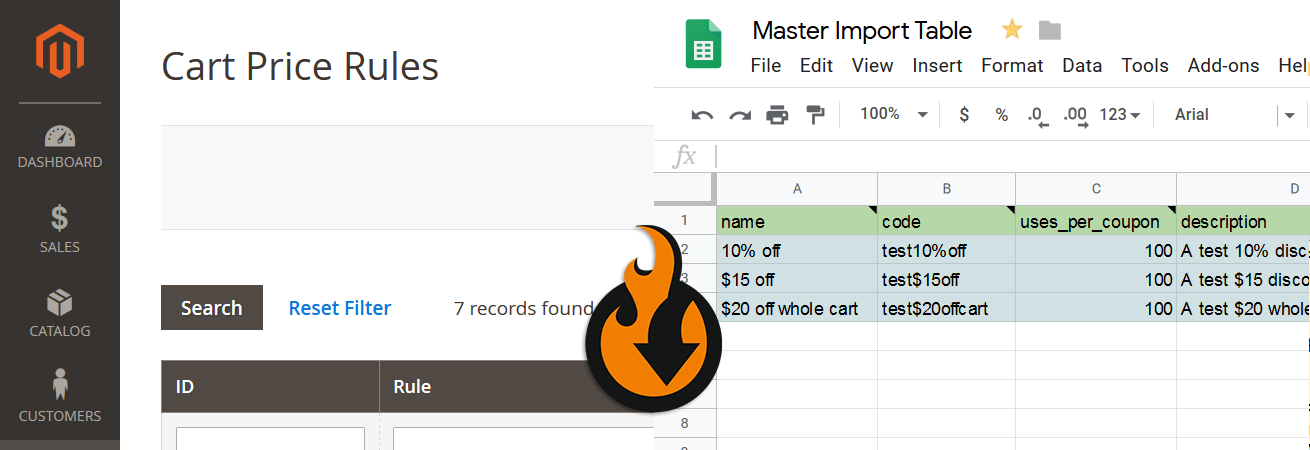Click the Google Sheets app icon
The image size is (1310, 450).
704,45
